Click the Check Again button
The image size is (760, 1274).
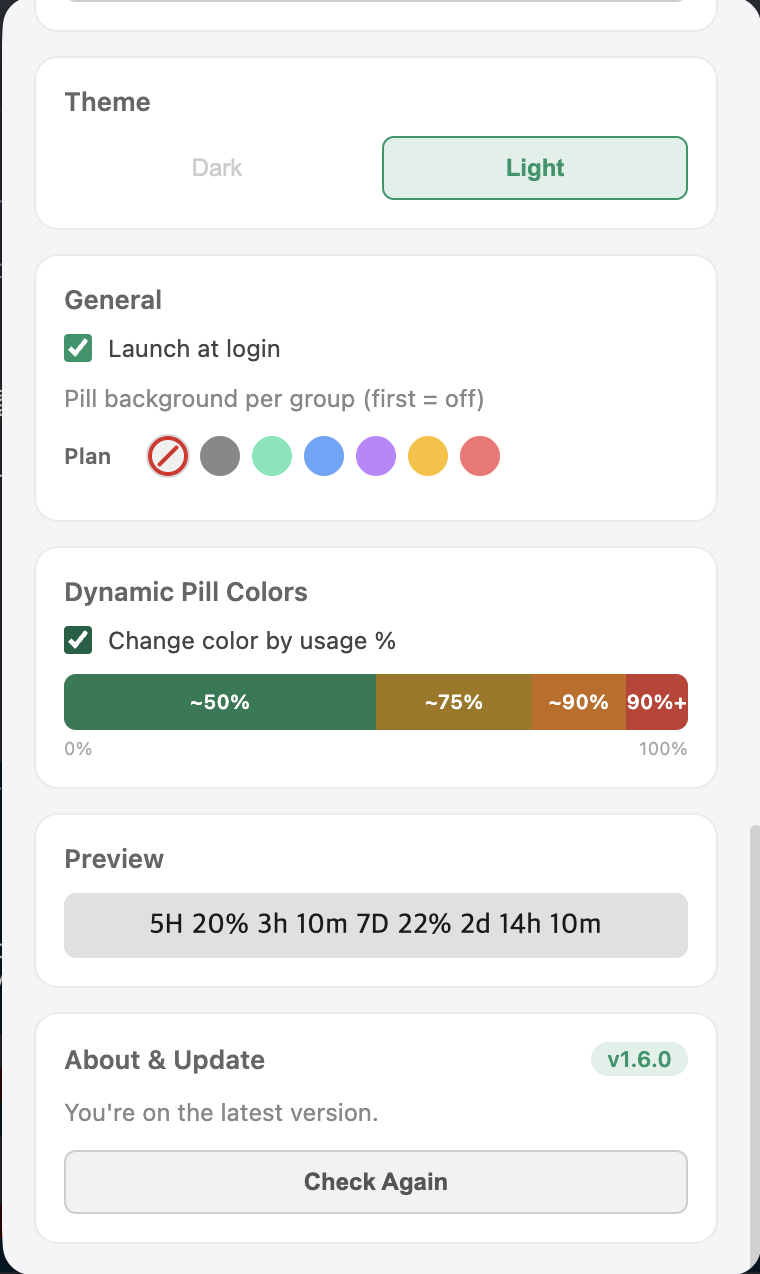click(x=376, y=1182)
